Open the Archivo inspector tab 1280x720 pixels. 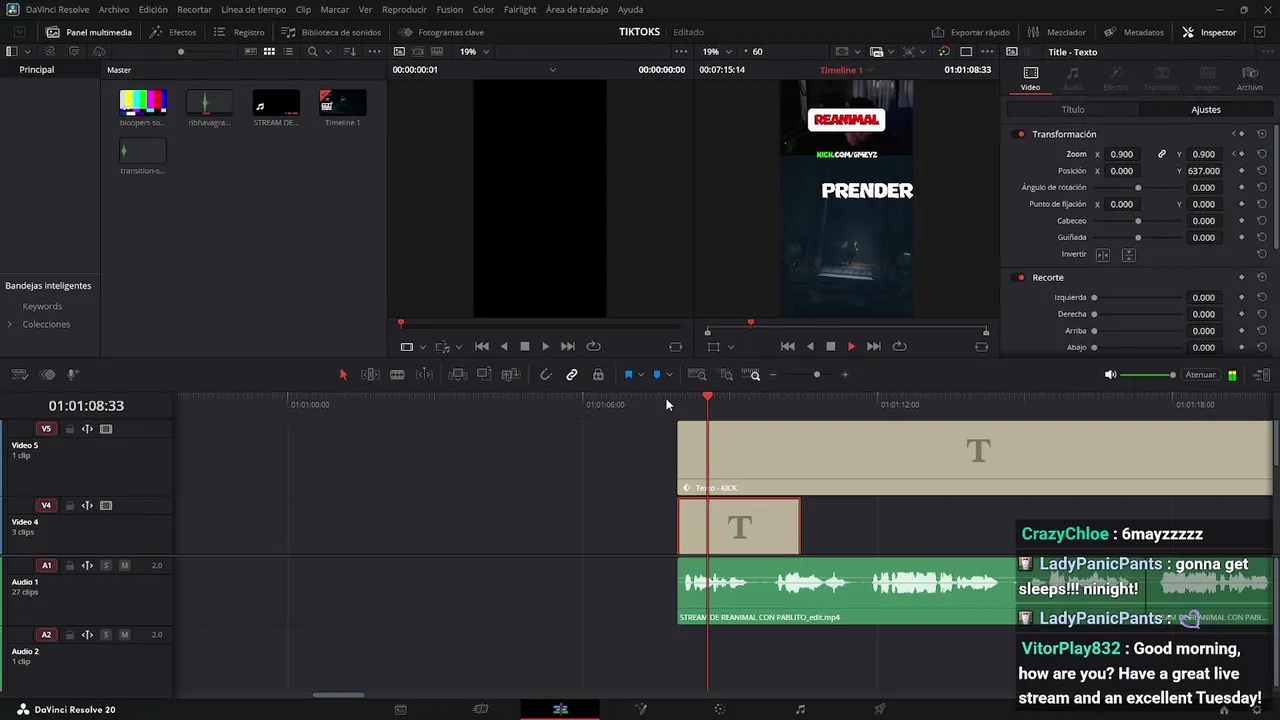coord(1249,78)
